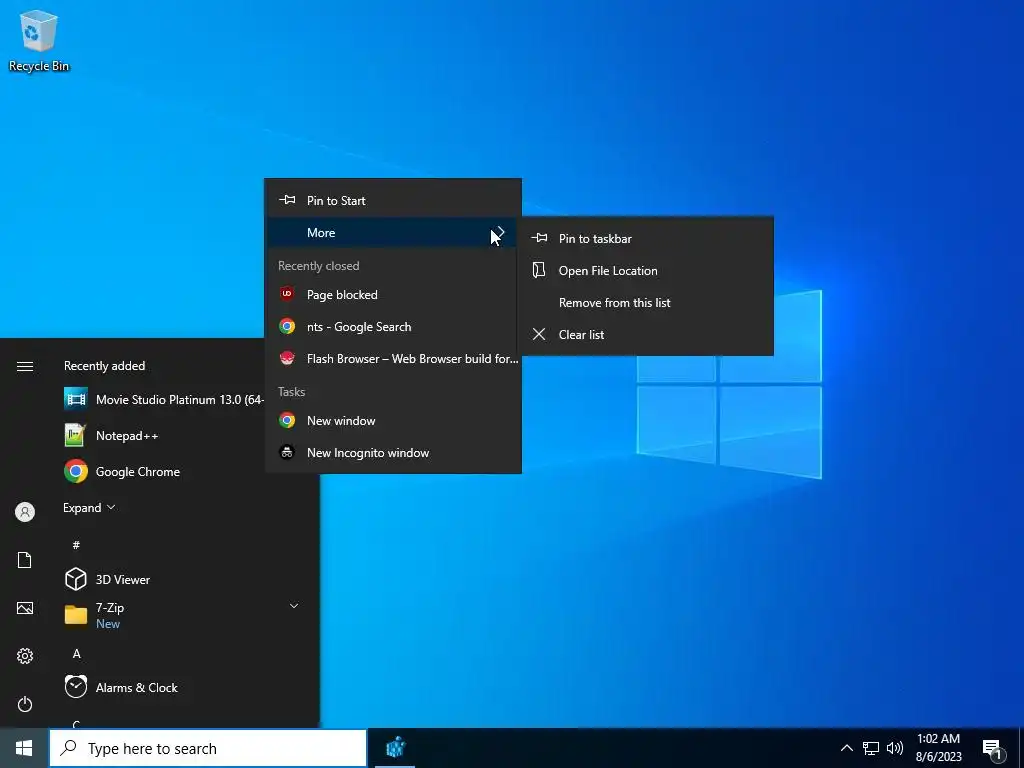The height and width of the screenshot is (768, 1024).
Task: Open the user account icon in Start
Action: pyautogui.click(x=25, y=512)
